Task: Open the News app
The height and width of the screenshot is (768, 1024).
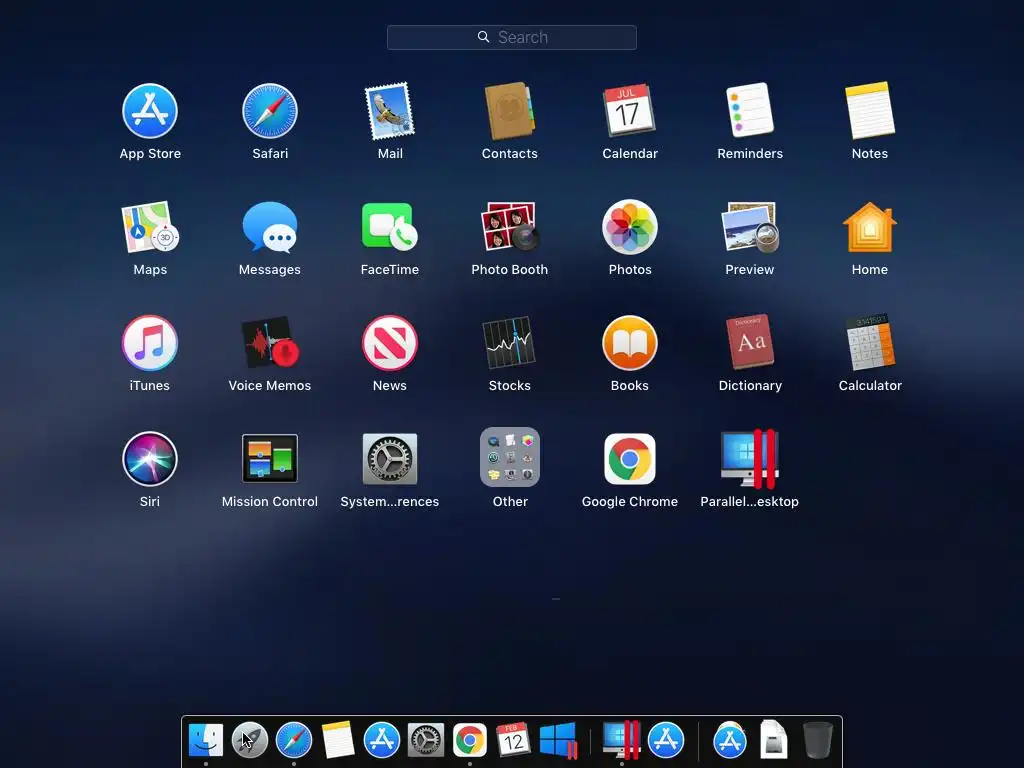Action: tap(390, 343)
